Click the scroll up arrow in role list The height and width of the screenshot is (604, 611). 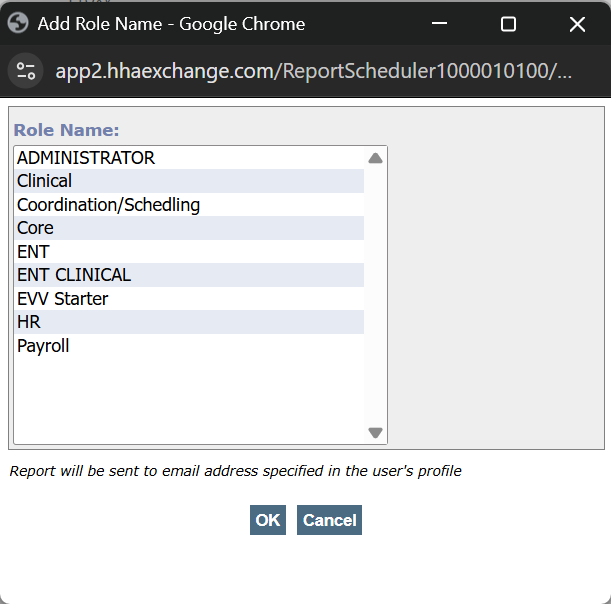point(375,158)
